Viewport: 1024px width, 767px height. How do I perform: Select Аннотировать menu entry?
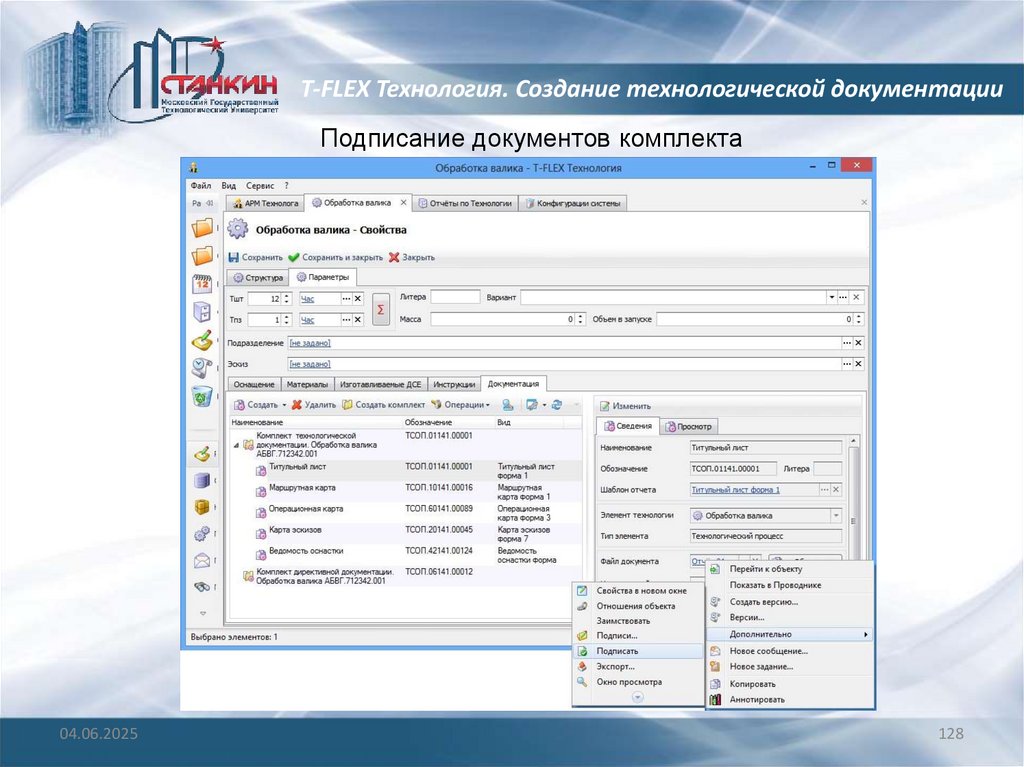click(790, 700)
